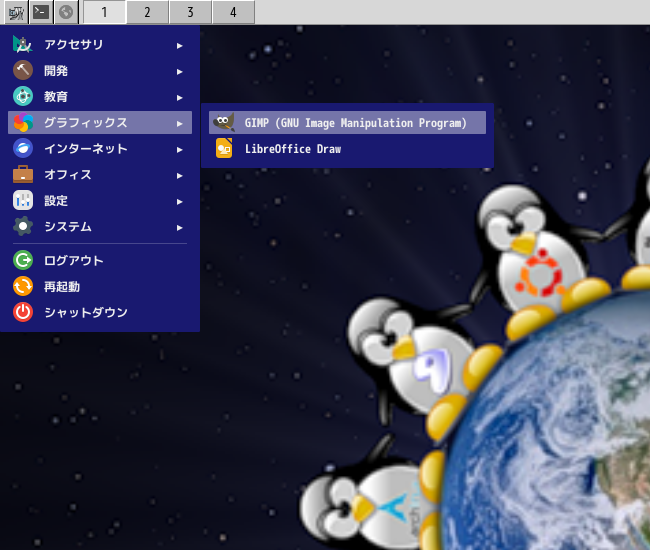Click the システム gear icon
The width and height of the screenshot is (650, 550).
click(23, 226)
